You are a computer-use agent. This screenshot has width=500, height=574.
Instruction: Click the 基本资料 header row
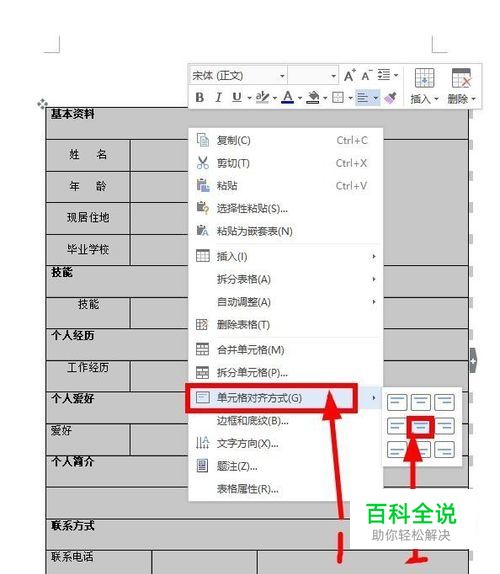pos(257,123)
